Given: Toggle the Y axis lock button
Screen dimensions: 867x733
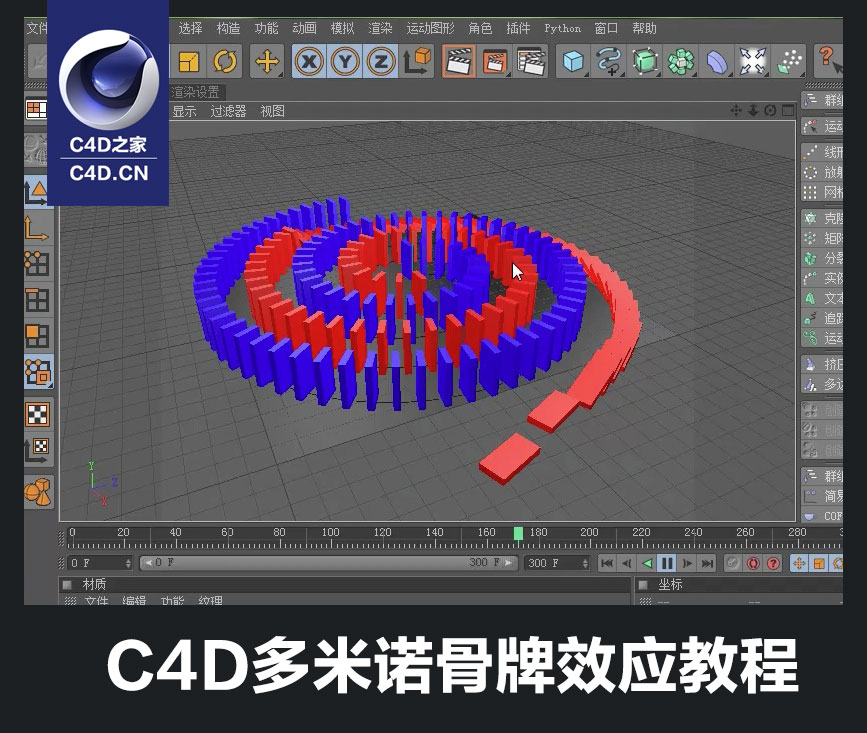Looking at the screenshot, I should pyautogui.click(x=346, y=62).
